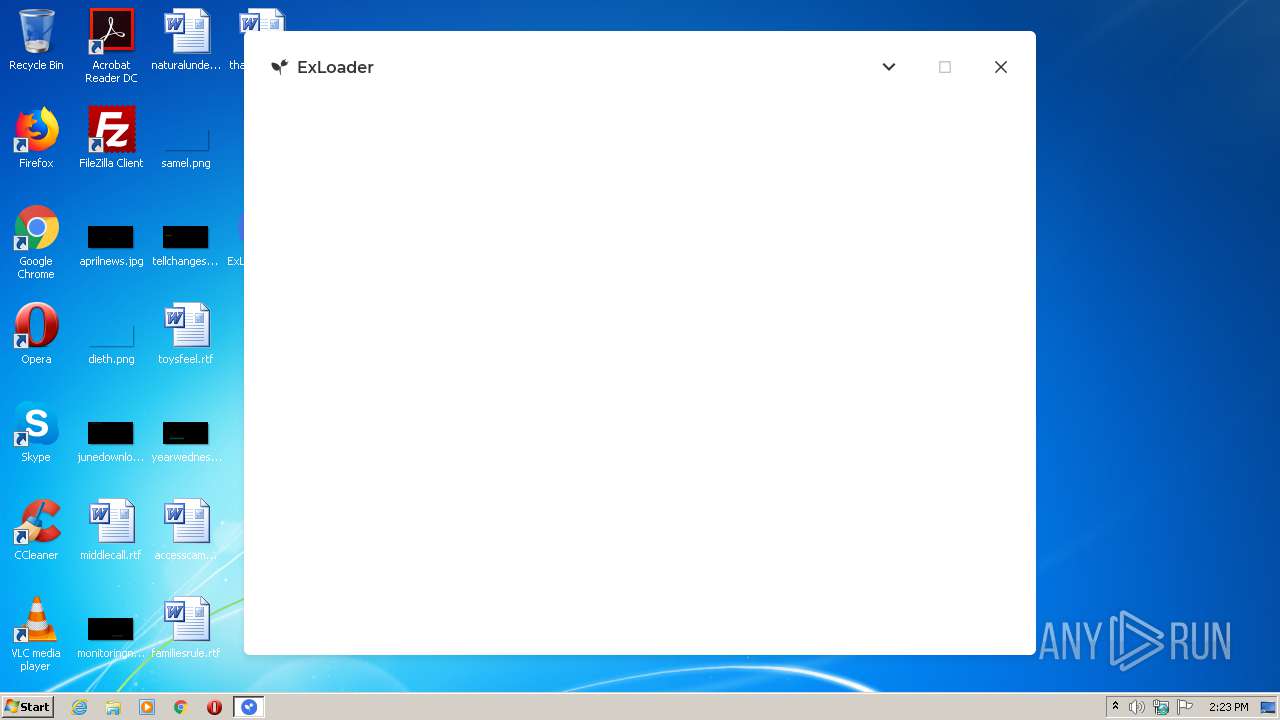Open toysfeel.rtf document
This screenshot has height=720, width=1280.
click(x=186, y=334)
